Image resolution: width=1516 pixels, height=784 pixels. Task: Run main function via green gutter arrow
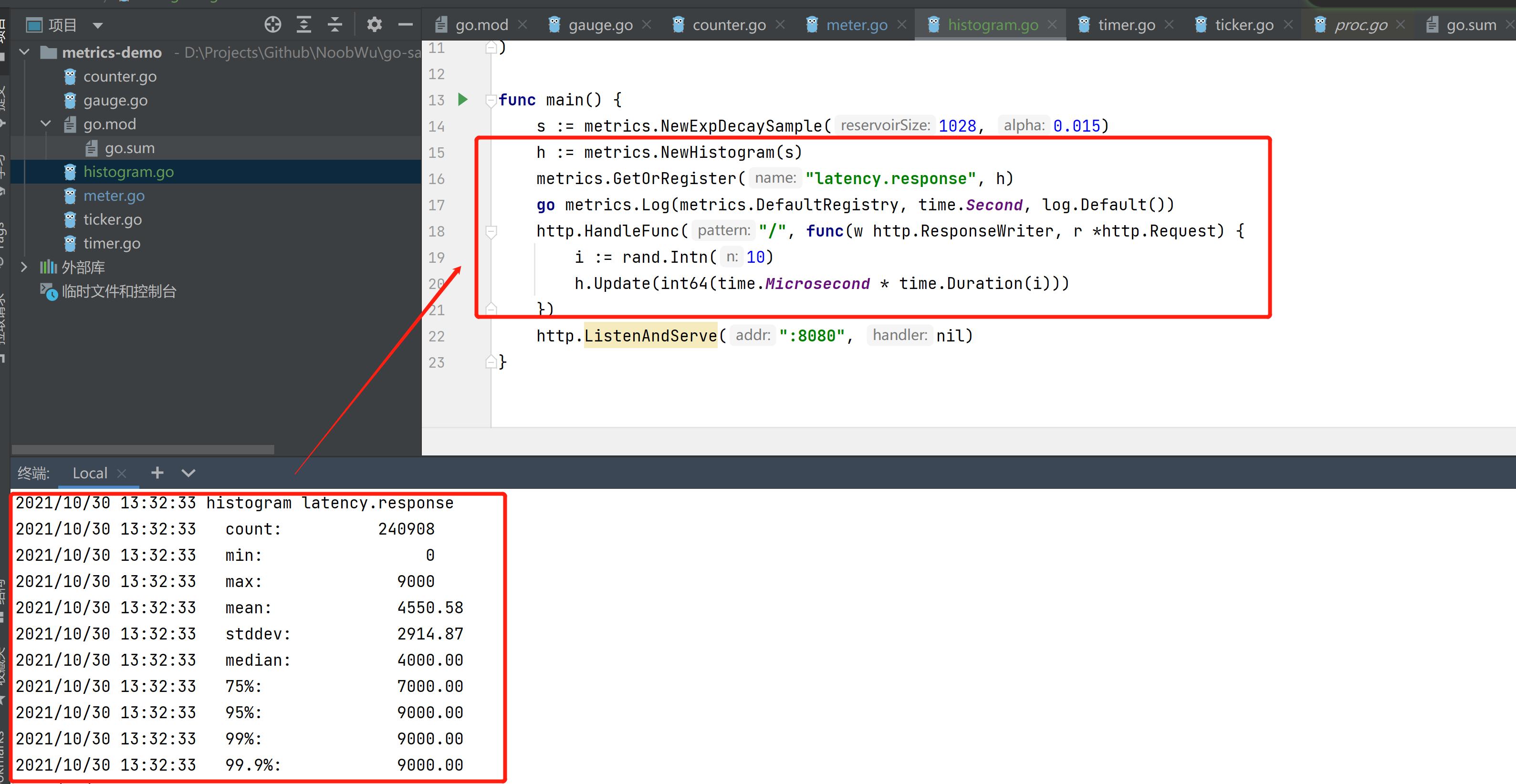coord(462,99)
